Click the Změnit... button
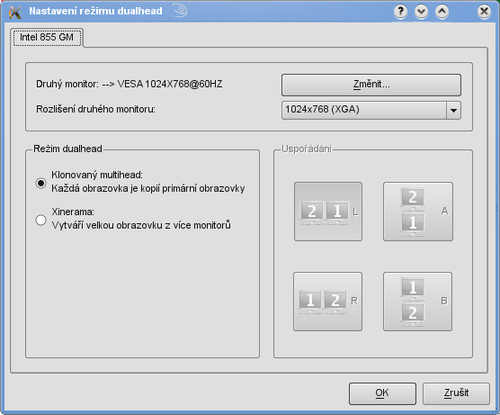This screenshot has height=415, width=500. click(x=371, y=85)
